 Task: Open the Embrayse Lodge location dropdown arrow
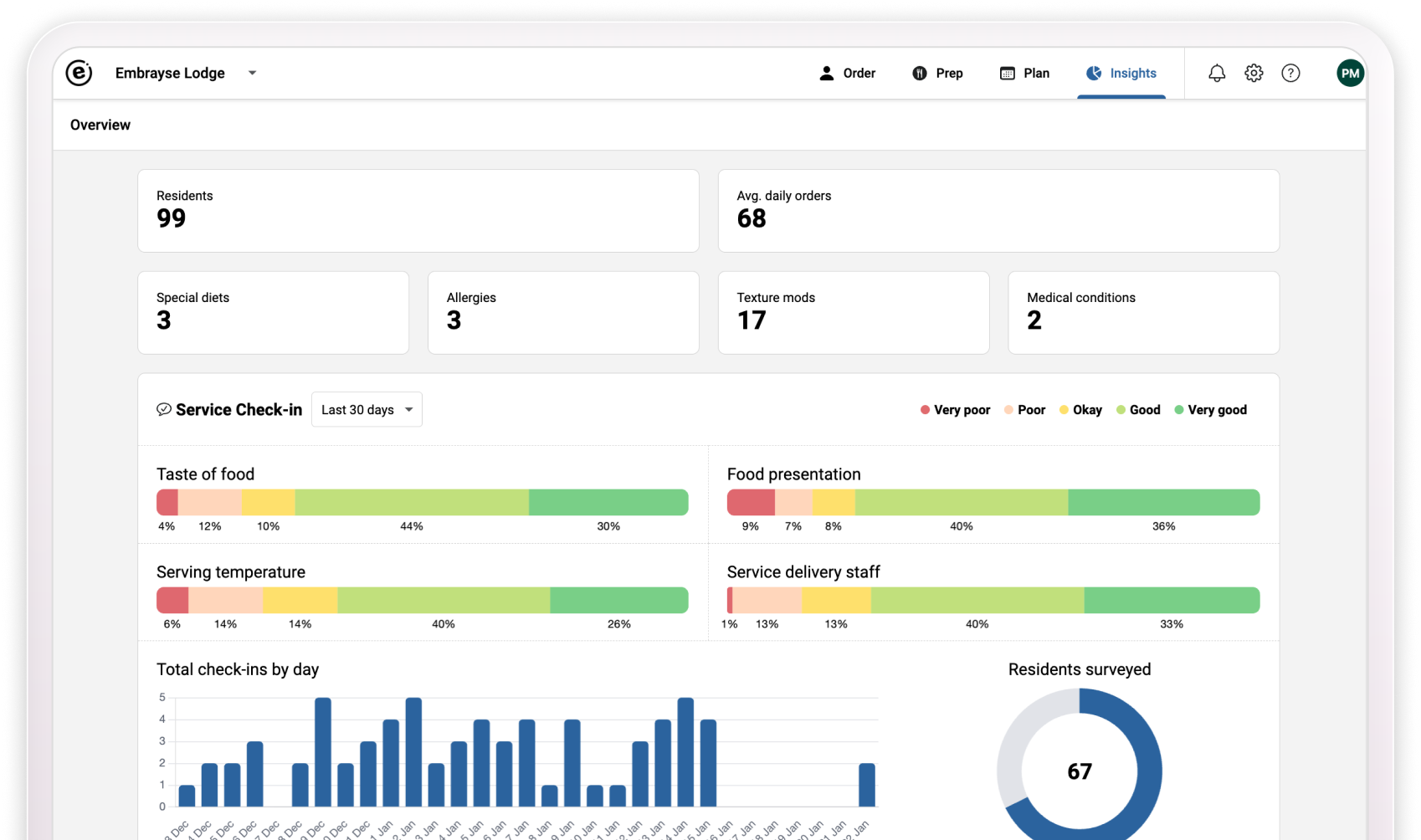(252, 73)
